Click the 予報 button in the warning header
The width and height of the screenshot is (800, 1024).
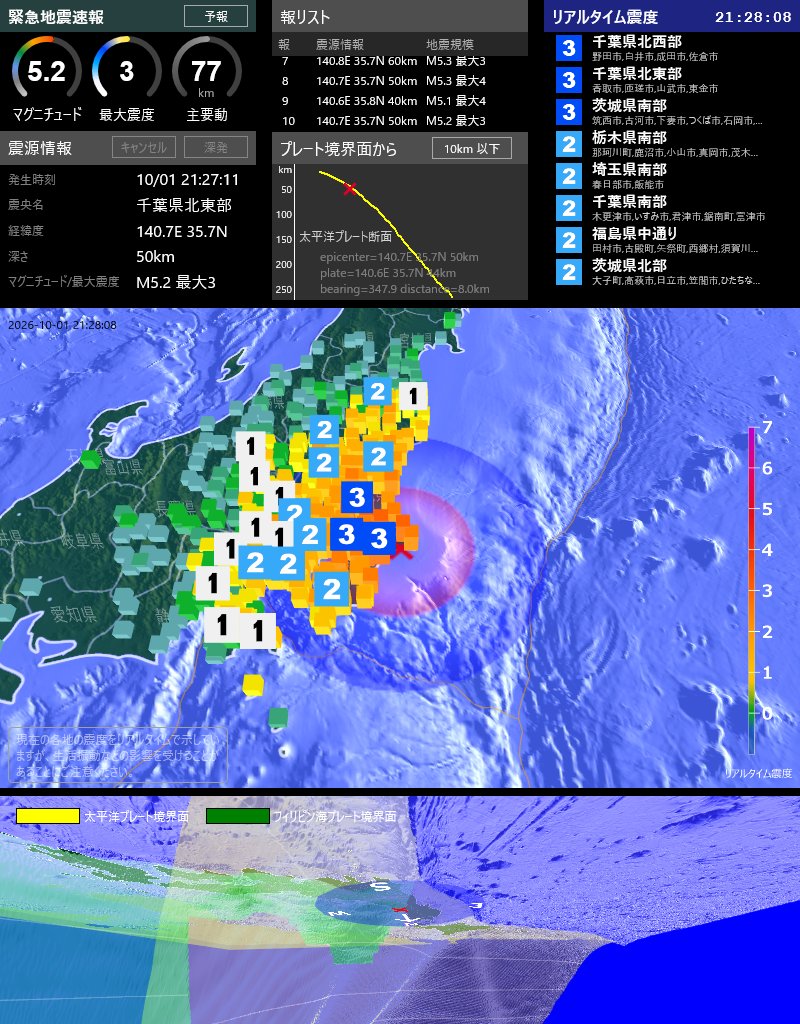pos(216,16)
